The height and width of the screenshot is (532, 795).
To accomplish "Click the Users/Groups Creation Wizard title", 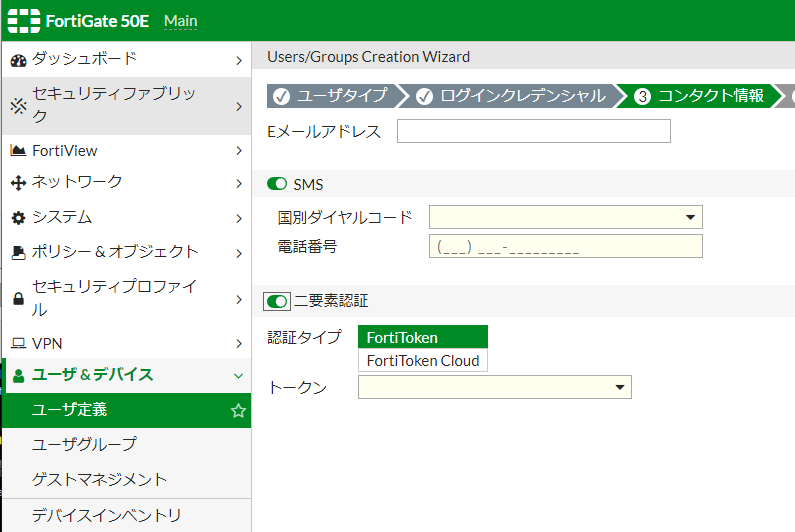I will tap(369, 57).
